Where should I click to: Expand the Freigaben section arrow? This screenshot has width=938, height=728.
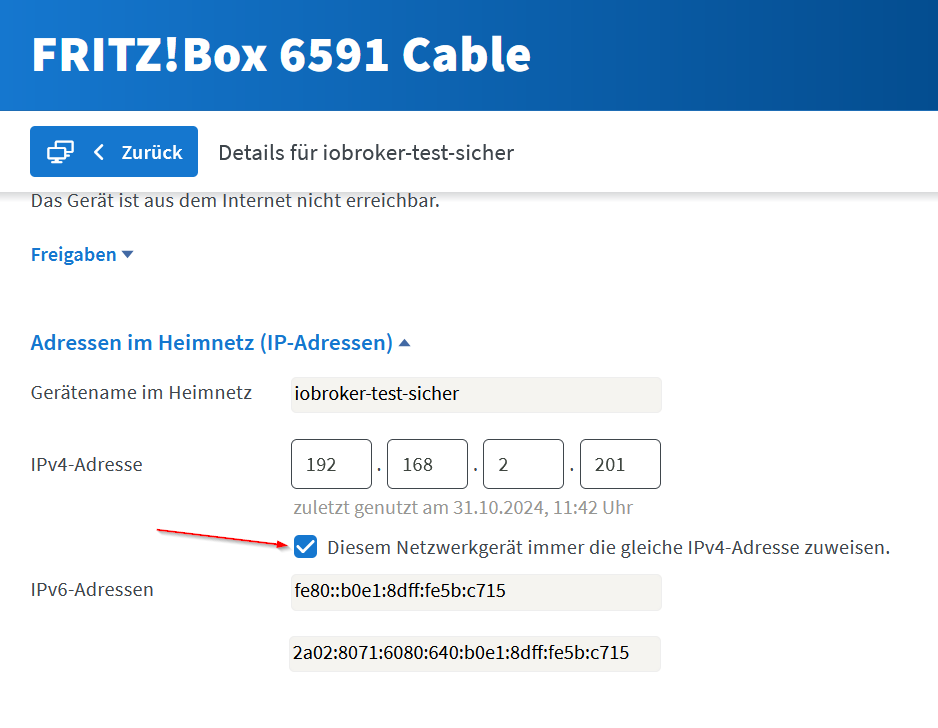pyautogui.click(x=127, y=255)
